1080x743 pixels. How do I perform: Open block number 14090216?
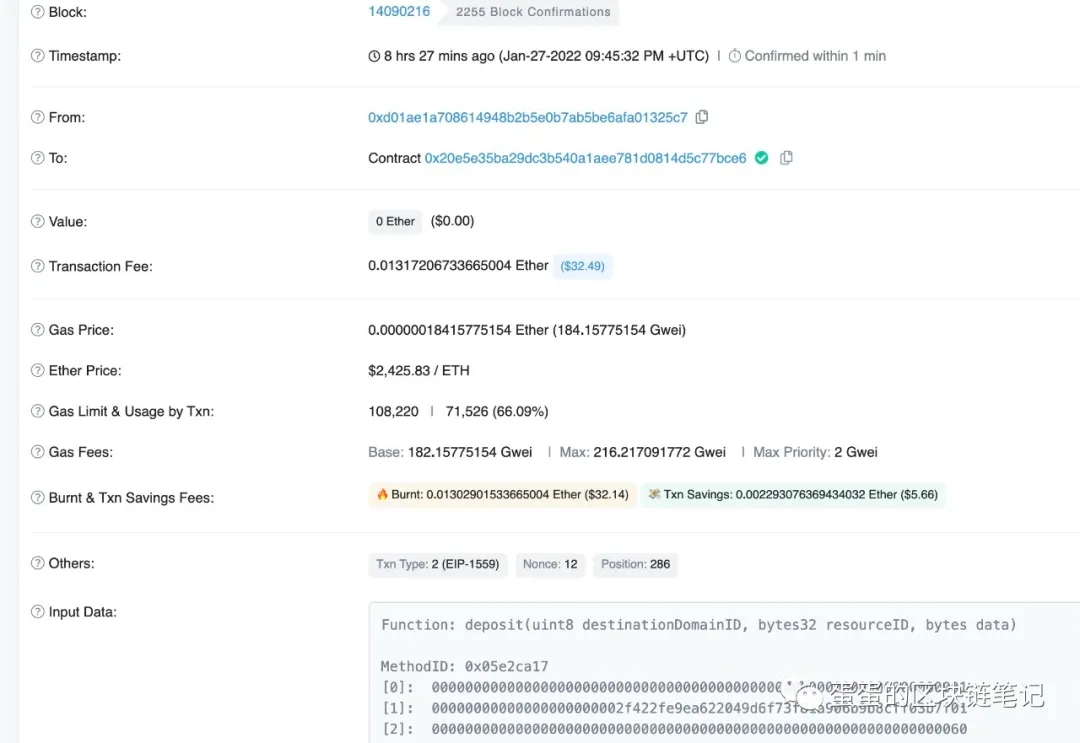pos(400,11)
